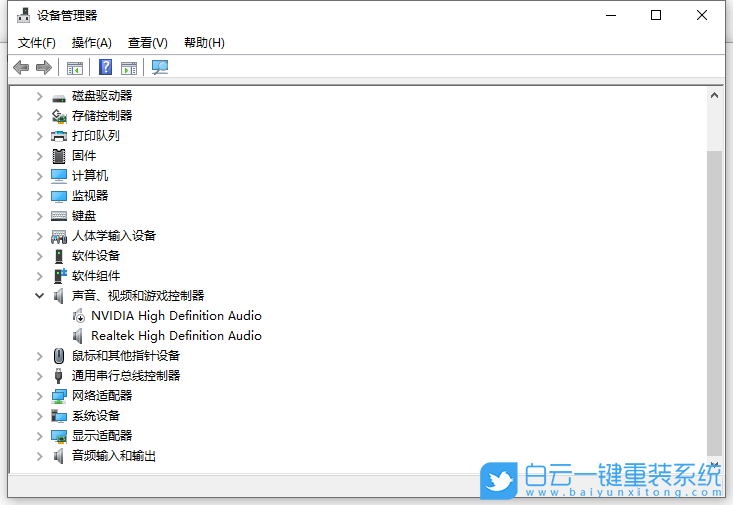Click the blue Help question mark icon
Image resolution: width=733 pixels, height=505 pixels.
106,67
